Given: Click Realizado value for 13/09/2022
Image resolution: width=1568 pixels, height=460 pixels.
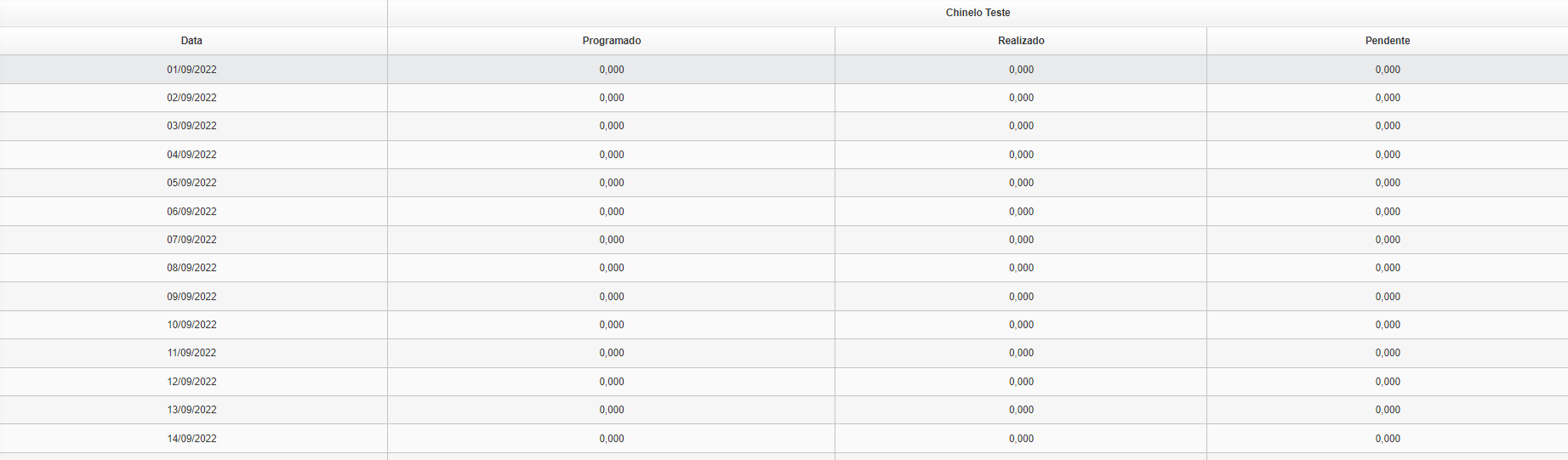Looking at the screenshot, I should (1021, 410).
